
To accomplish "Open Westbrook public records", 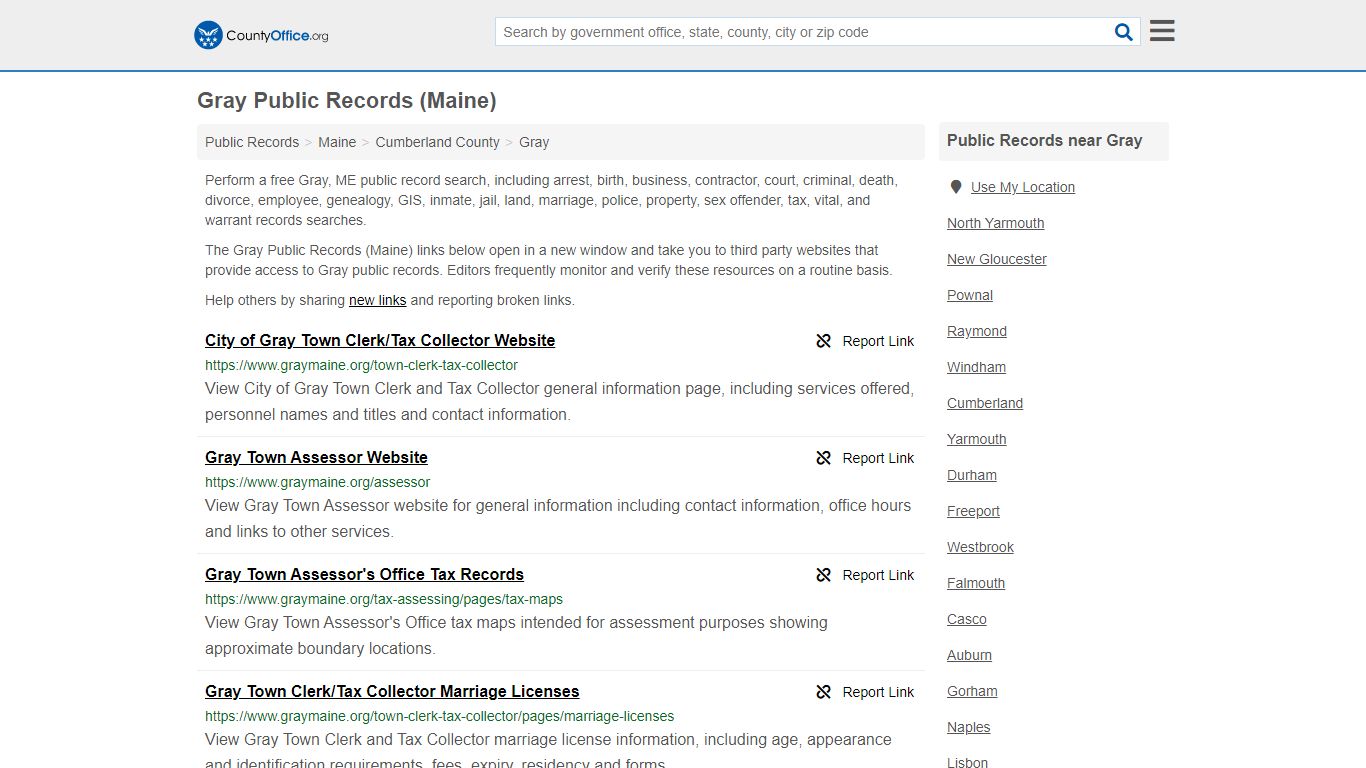I will [980, 547].
